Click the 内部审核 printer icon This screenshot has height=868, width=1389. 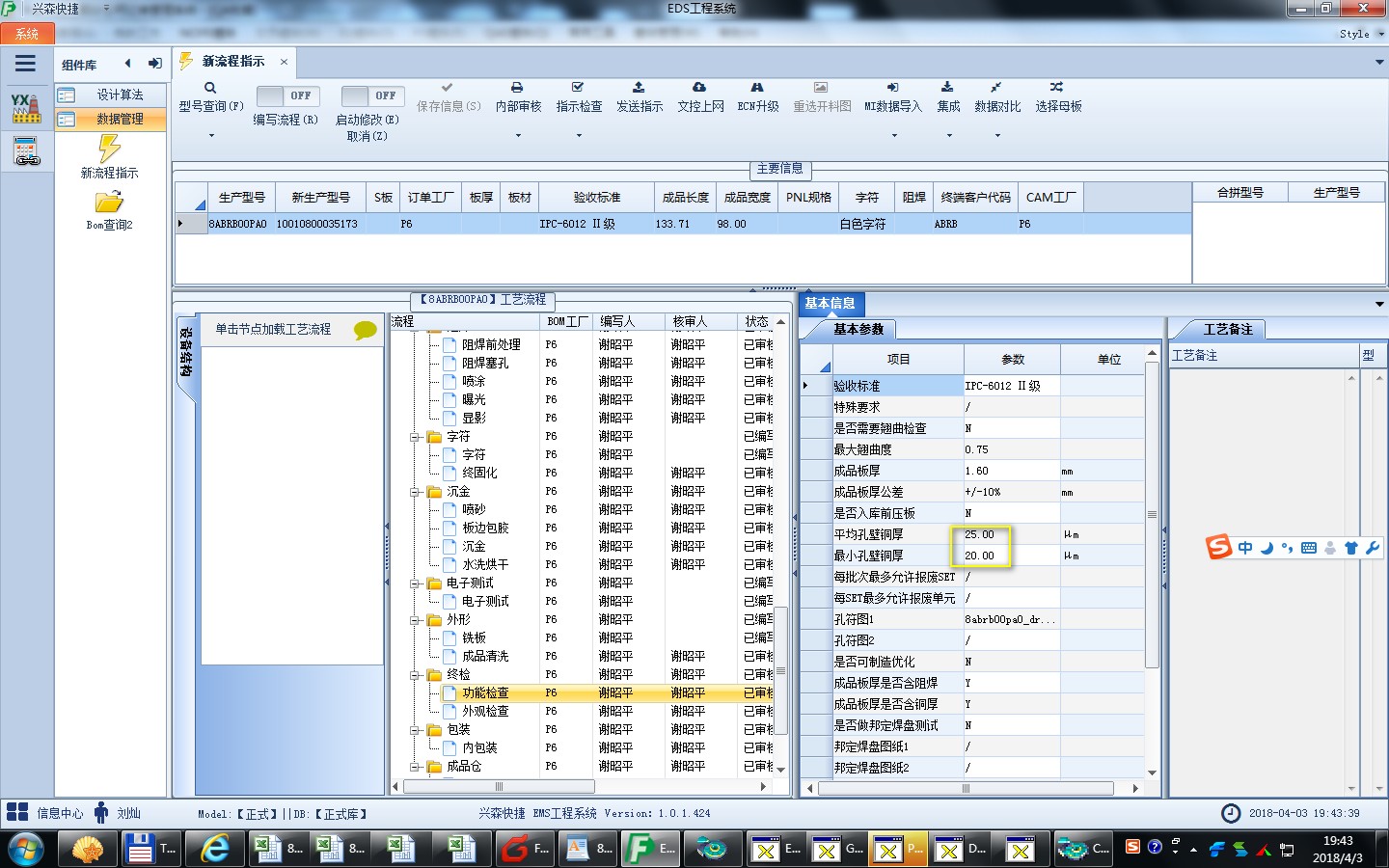pos(517,88)
